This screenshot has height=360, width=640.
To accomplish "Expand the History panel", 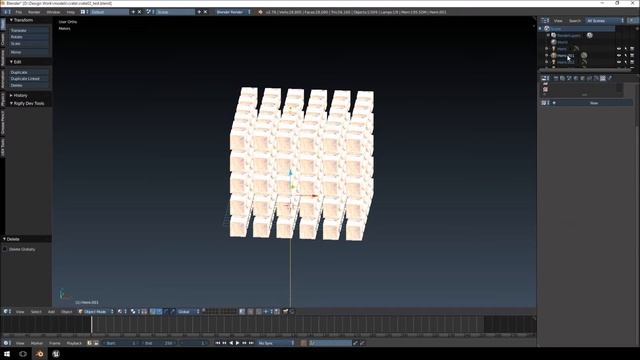I will click(19, 95).
